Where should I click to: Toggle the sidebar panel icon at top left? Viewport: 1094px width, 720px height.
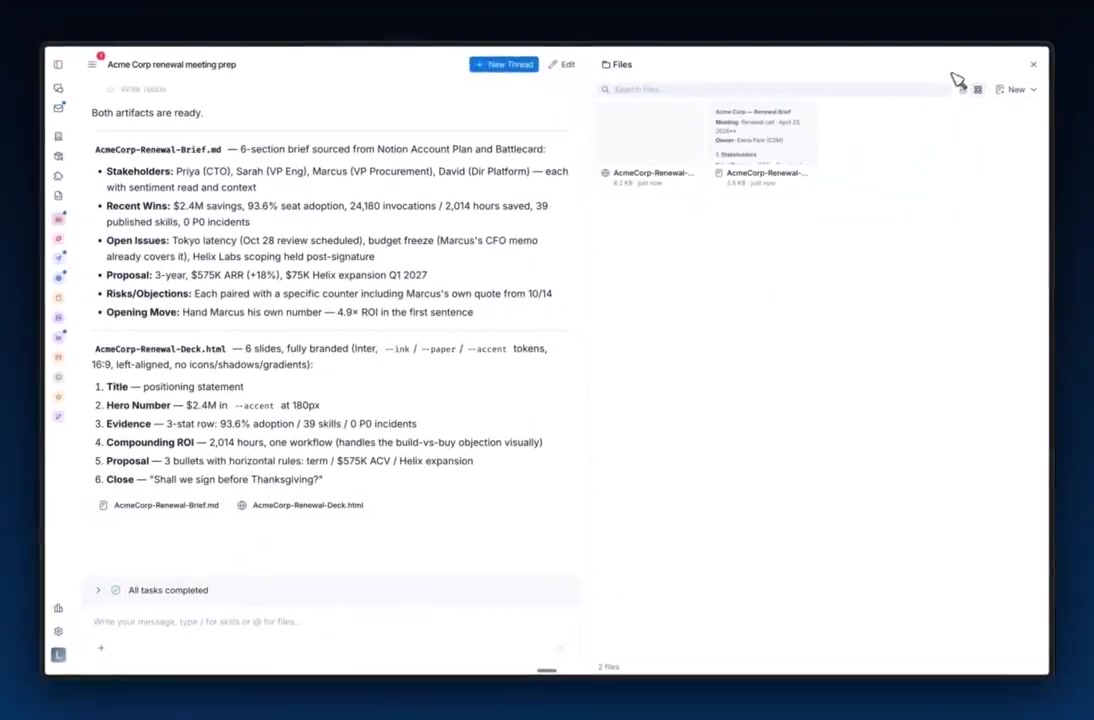pyautogui.click(x=59, y=65)
